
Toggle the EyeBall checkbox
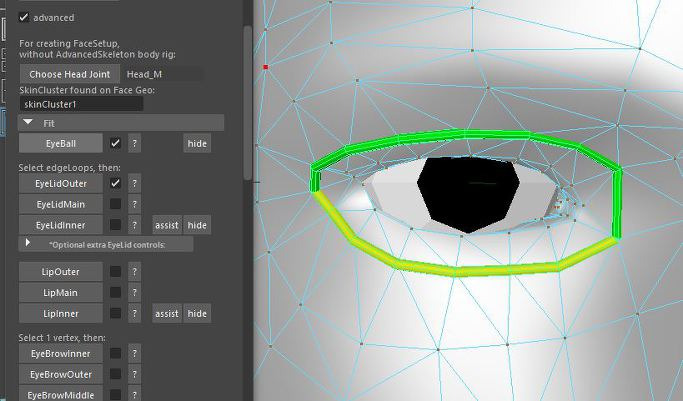[x=115, y=143]
